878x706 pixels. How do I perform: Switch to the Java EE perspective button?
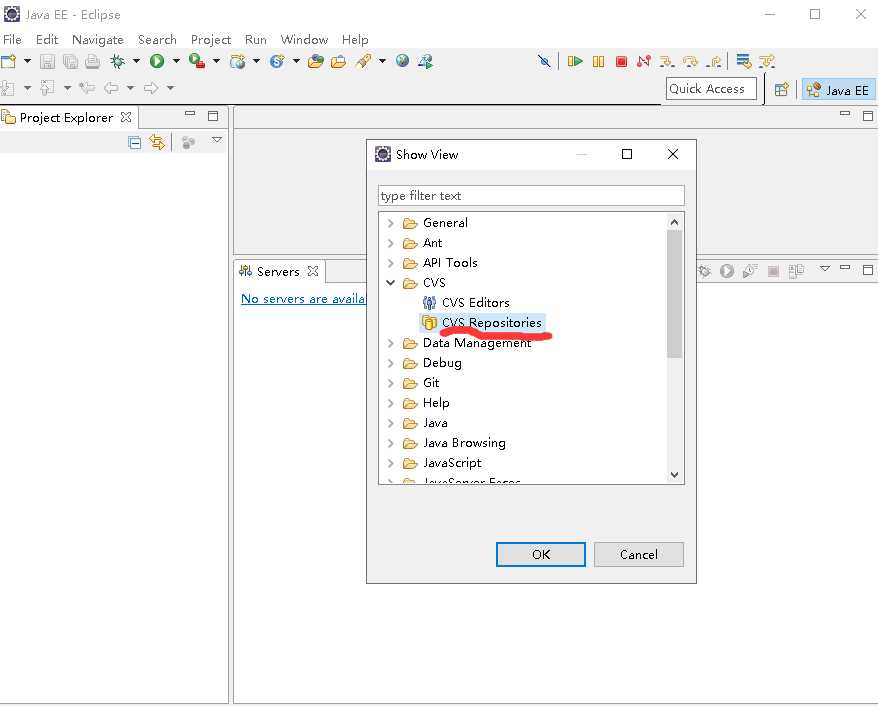coord(838,90)
